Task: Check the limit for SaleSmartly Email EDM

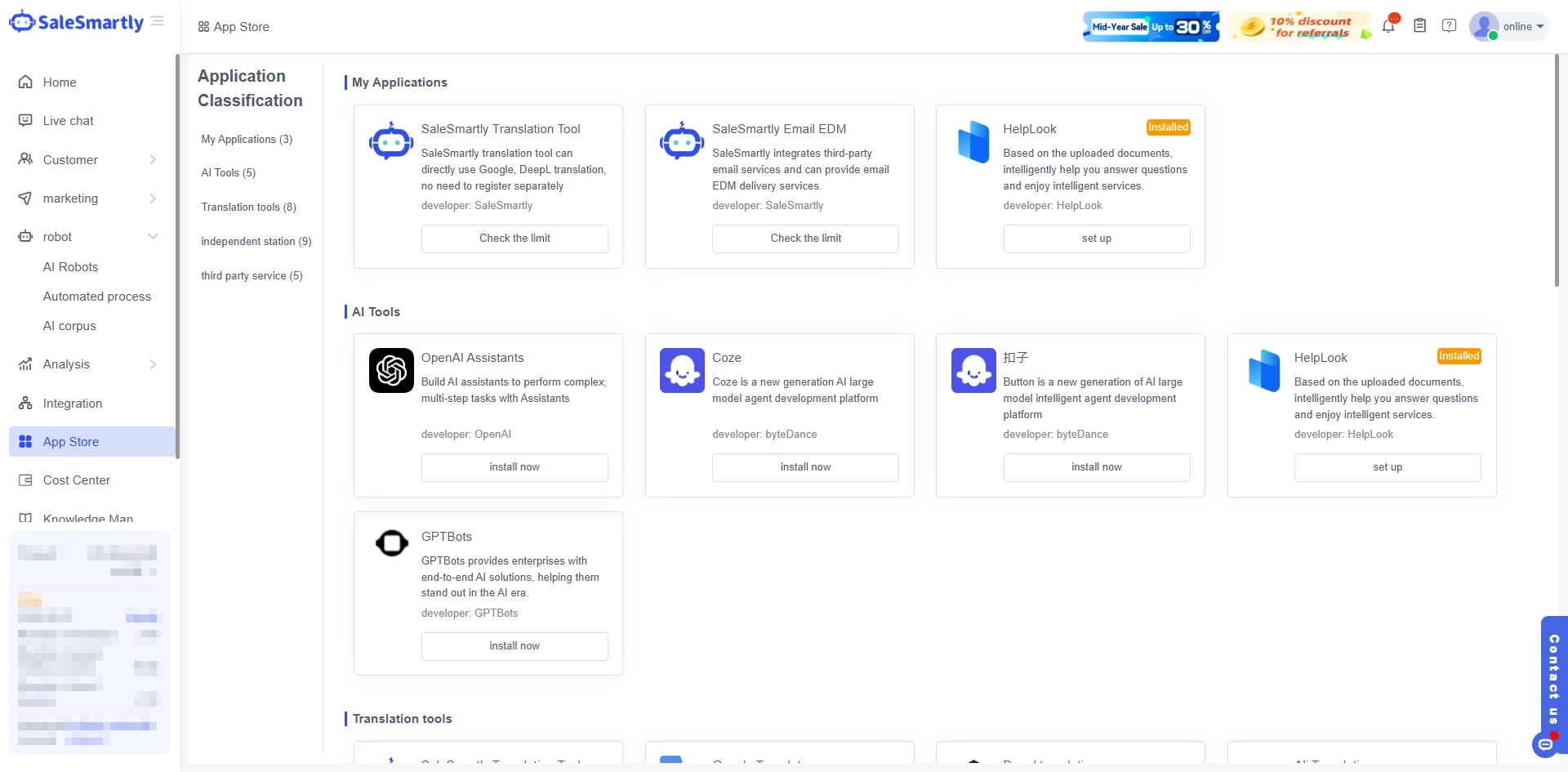Action: point(805,239)
